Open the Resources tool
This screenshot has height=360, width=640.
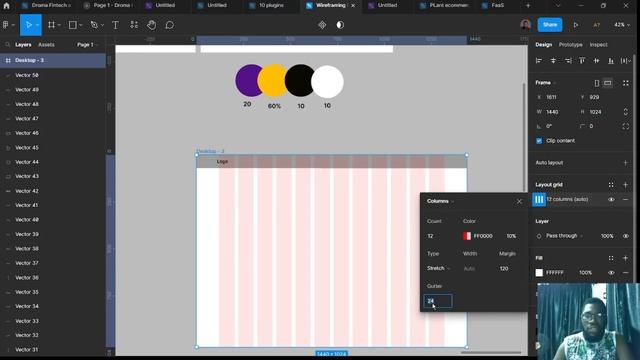point(134,25)
